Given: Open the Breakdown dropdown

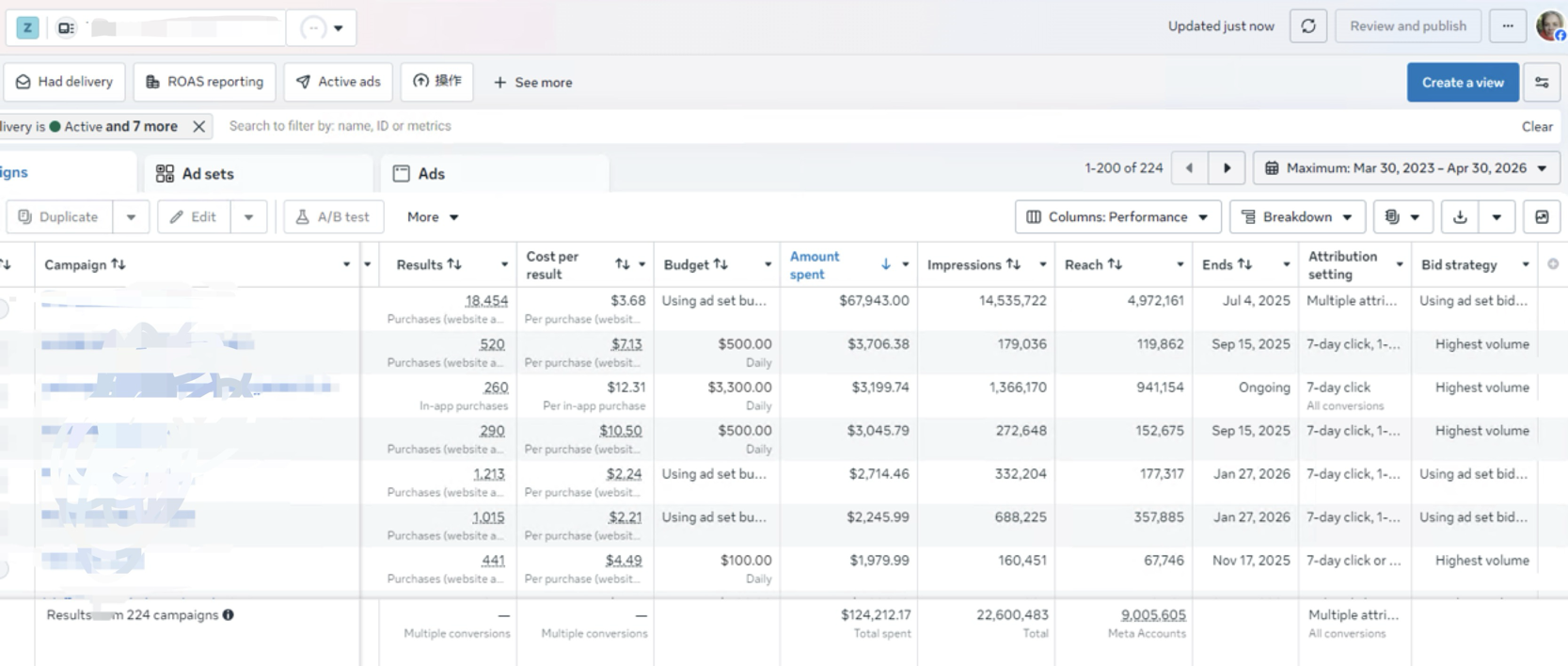Looking at the screenshot, I should pyautogui.click(x=1297, y=217).
